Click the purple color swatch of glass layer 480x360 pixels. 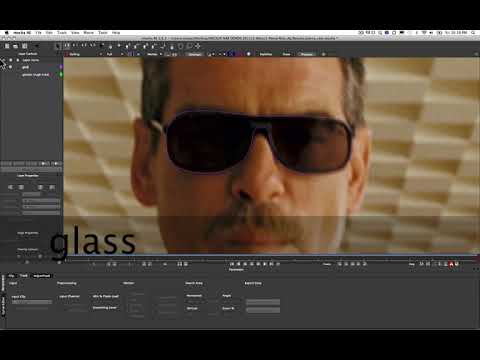(61, 67)
